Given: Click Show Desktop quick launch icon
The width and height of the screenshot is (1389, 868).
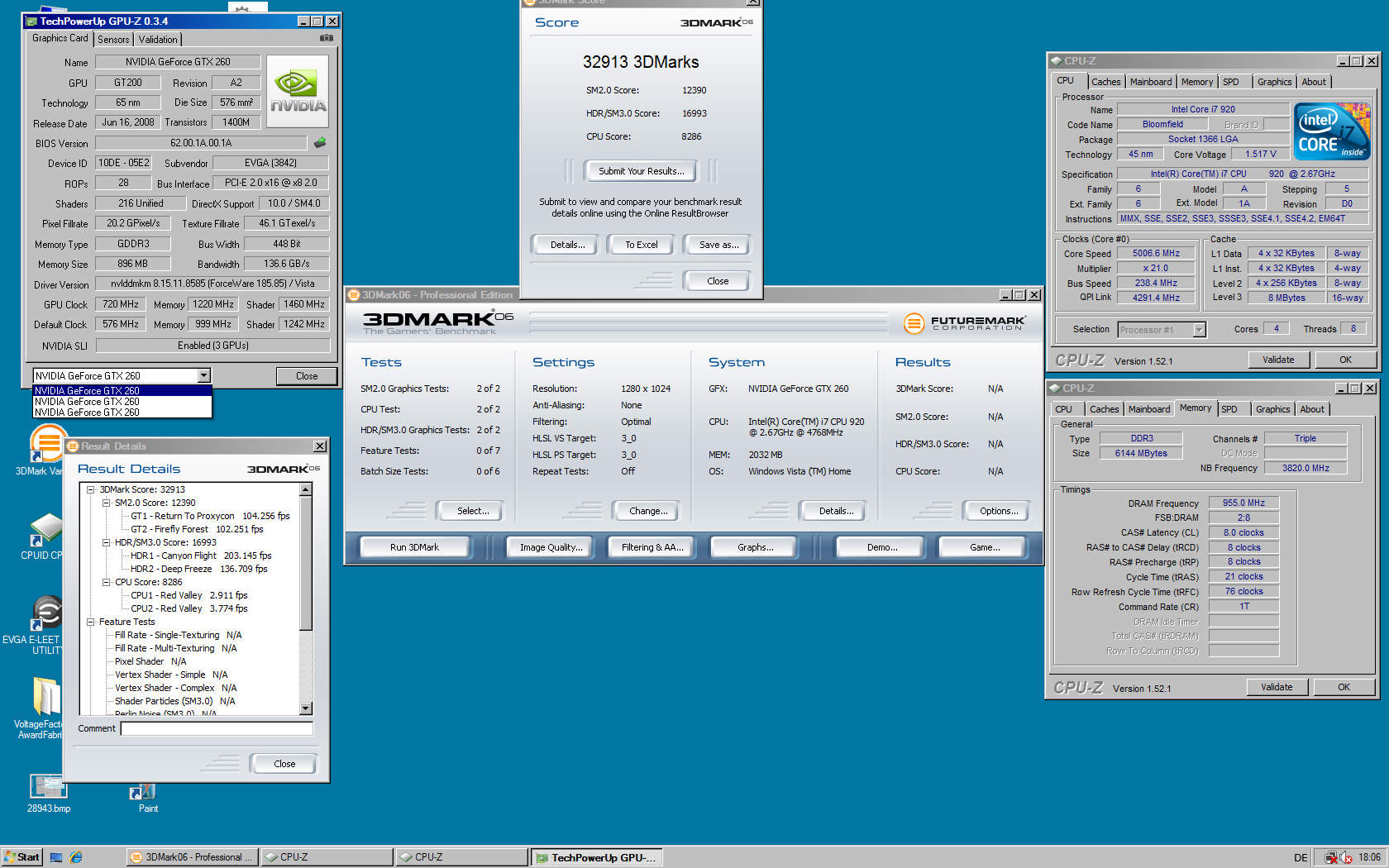Looking at the screenshot, I should [x=56, y=857].
